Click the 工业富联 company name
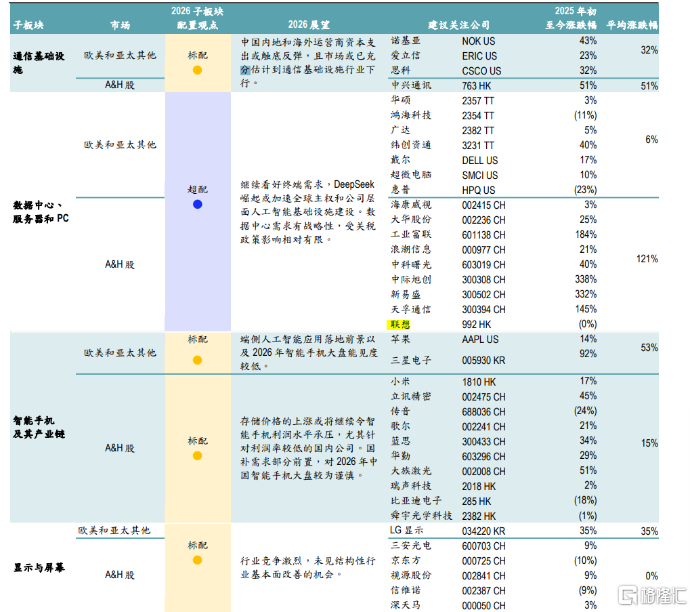The height and width of the screenshot is (612, 693). point(411,235)
